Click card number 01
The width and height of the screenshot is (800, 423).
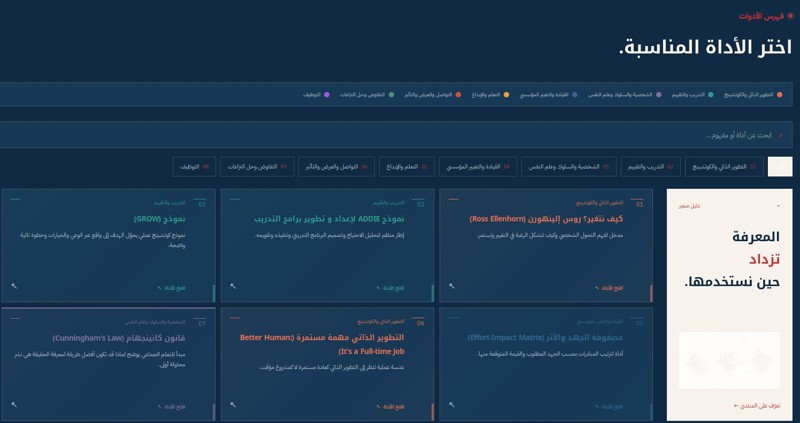pyautogui.click(x=639, y=204)
